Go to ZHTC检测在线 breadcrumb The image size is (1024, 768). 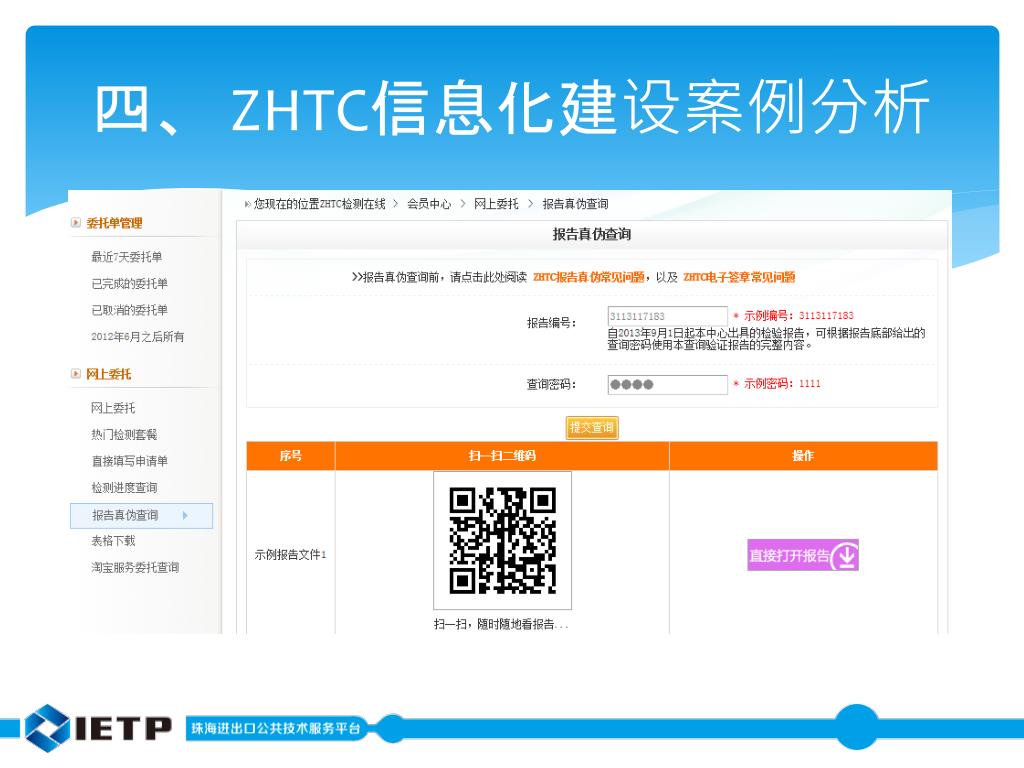tap(353, 204)
